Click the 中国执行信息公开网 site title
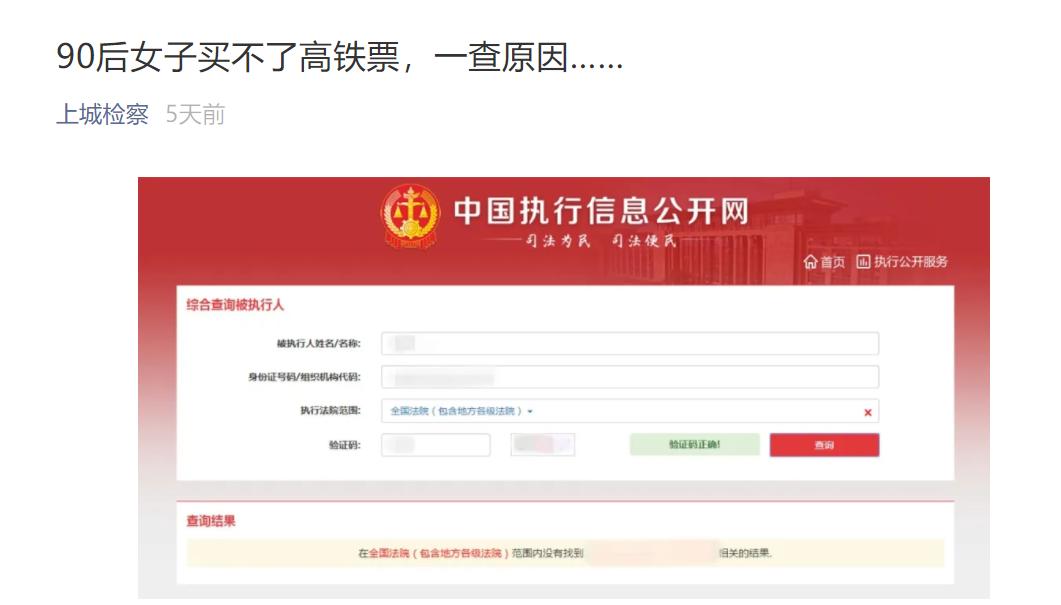1061x605 pixels. point(601,210)
